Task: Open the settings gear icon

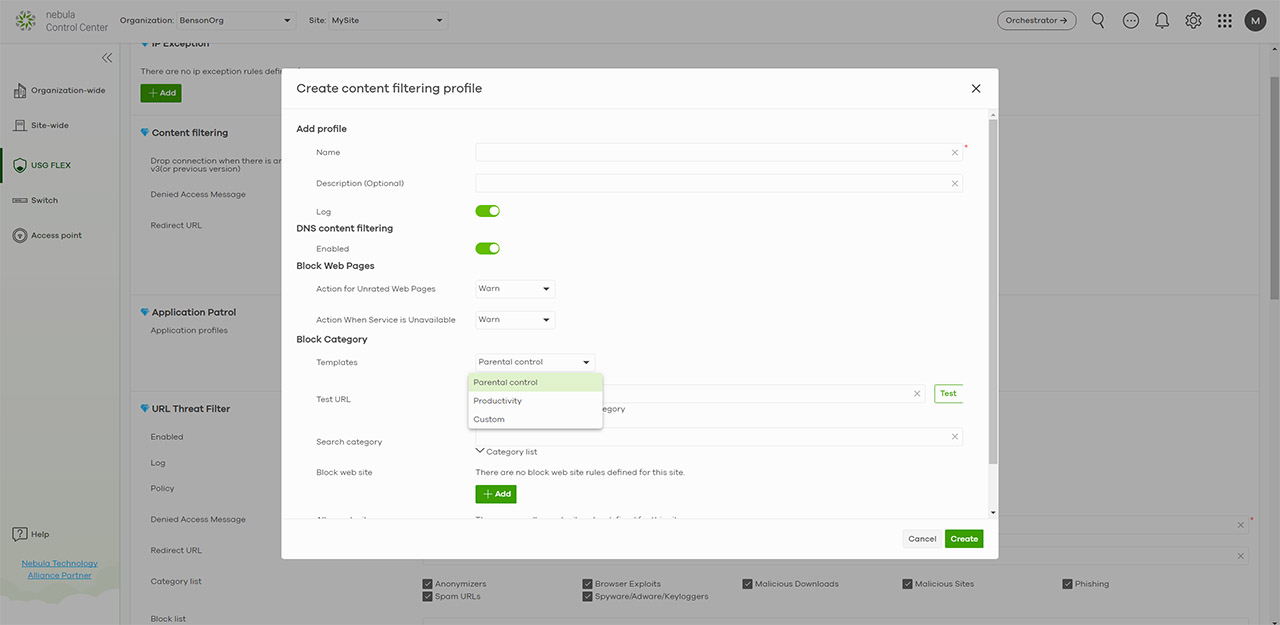Action: click(x=1193, y=20)
